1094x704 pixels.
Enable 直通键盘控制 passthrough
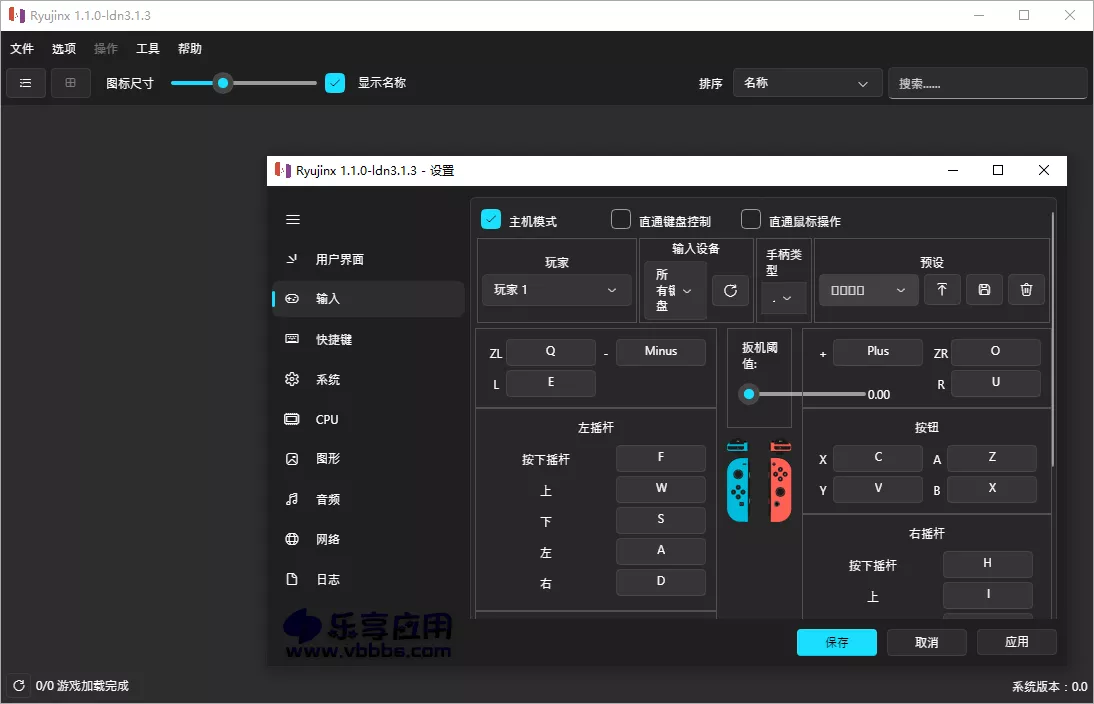(x=621, y=219)
